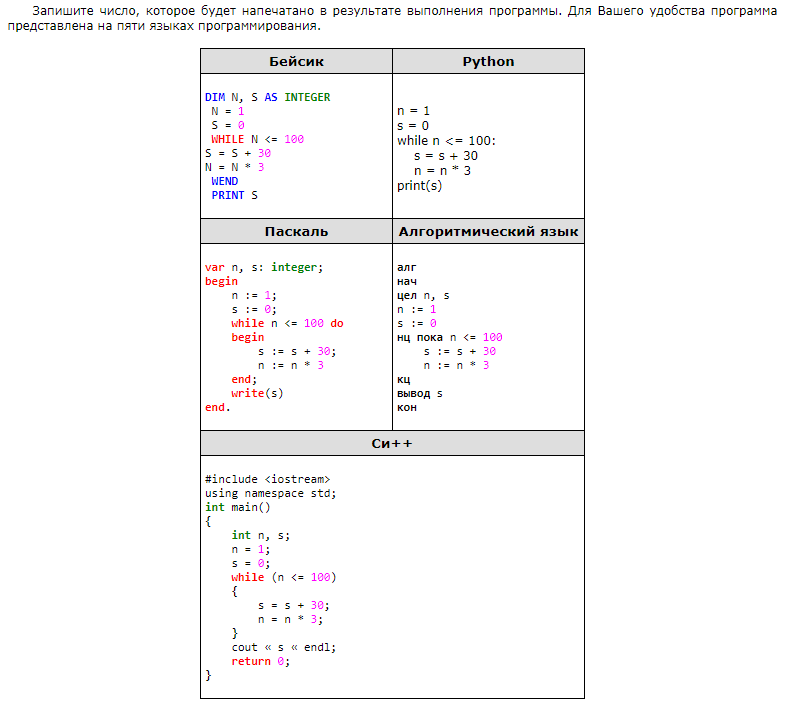Click the '#include <iostream>' line
Image resolution: width=789 pixels, height=713 pixels.
[x=267, y=480]
